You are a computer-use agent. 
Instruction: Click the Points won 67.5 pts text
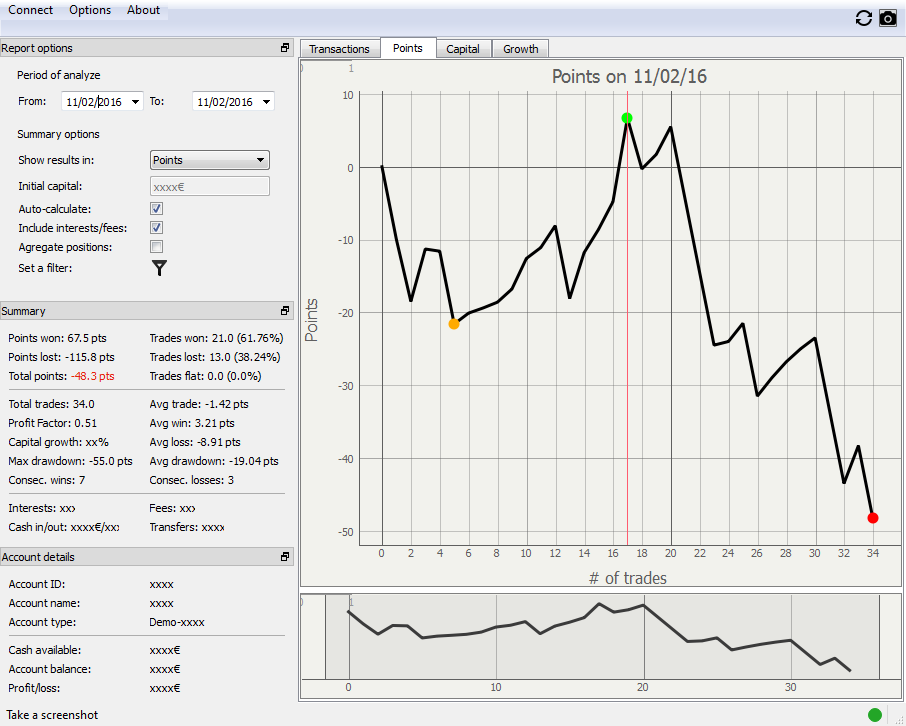[57, 338]
